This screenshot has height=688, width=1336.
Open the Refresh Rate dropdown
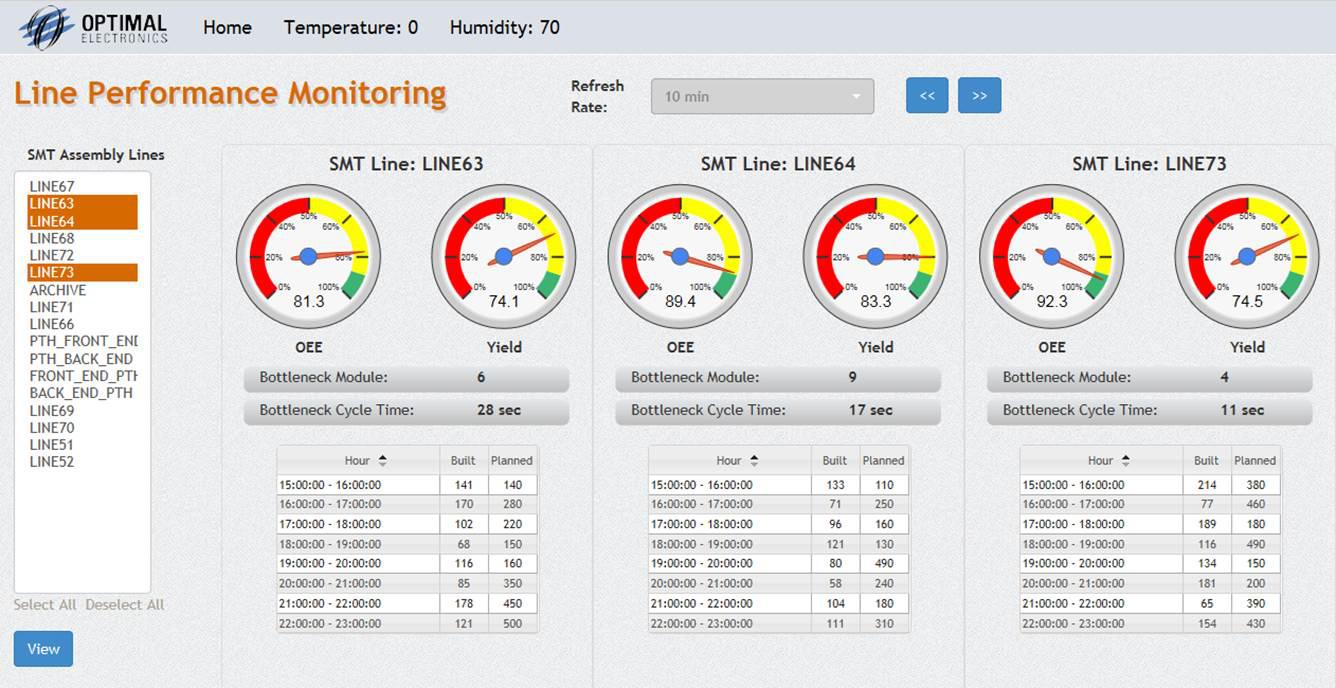click(x=762, y=97)
